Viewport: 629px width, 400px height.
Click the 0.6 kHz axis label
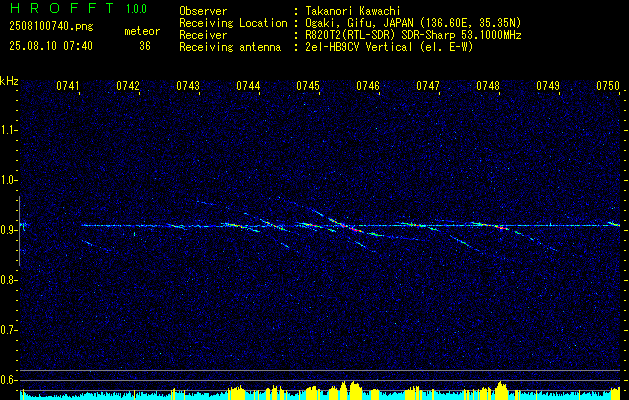[9, 380]
